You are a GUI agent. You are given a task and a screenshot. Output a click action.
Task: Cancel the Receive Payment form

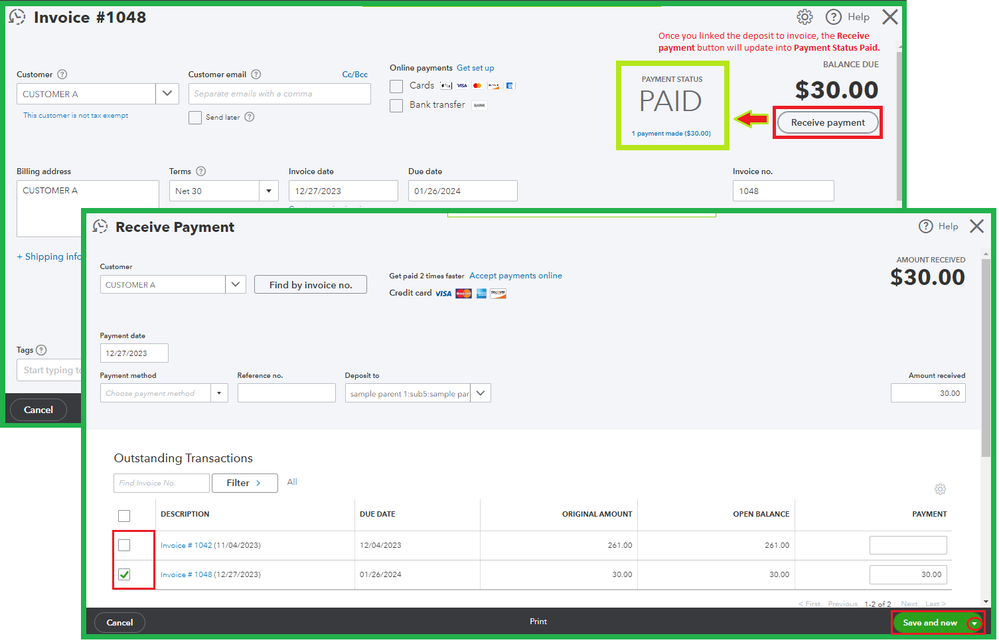tap(120, 623)
